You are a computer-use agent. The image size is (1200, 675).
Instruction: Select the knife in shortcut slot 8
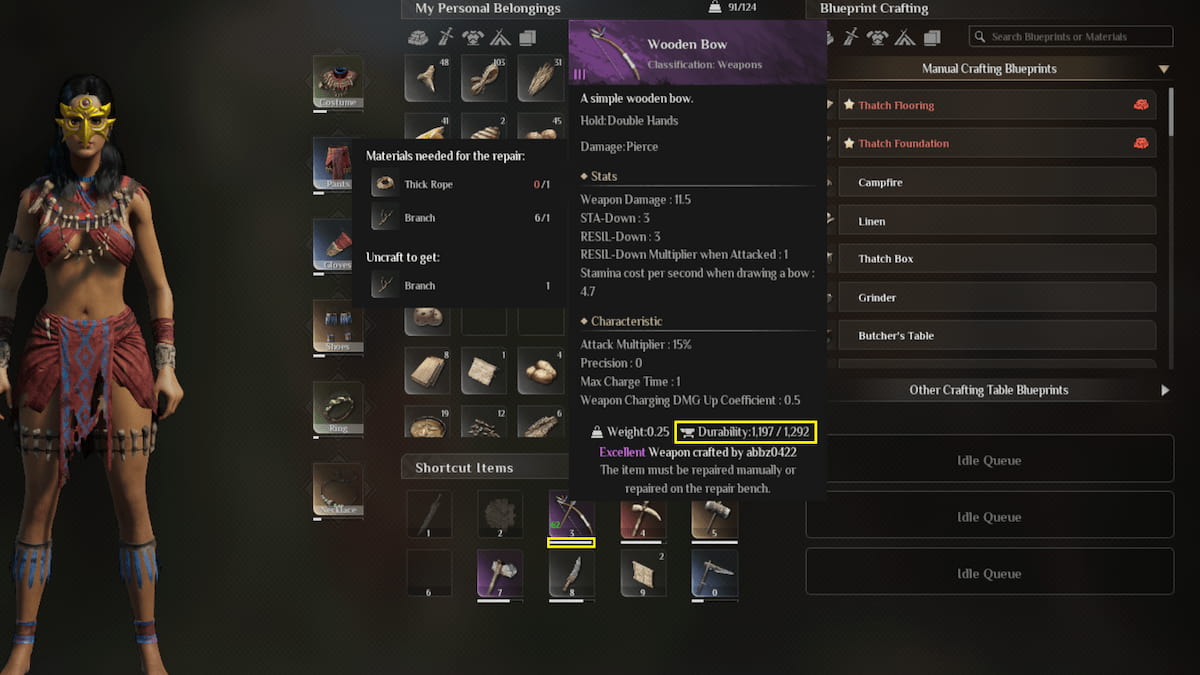tap(571, 573)
